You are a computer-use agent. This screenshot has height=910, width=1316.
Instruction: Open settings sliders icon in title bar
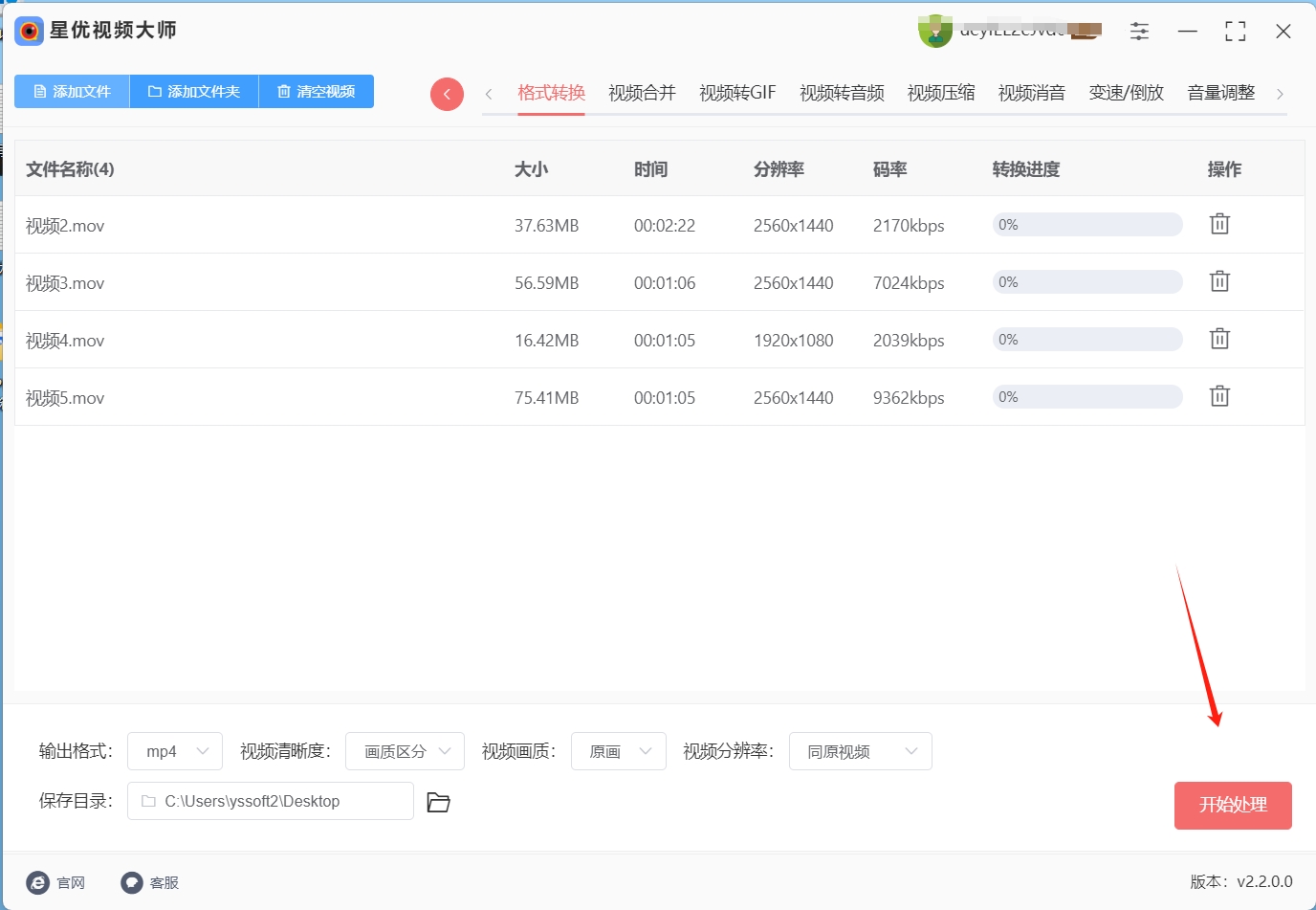click(1139, 32)
